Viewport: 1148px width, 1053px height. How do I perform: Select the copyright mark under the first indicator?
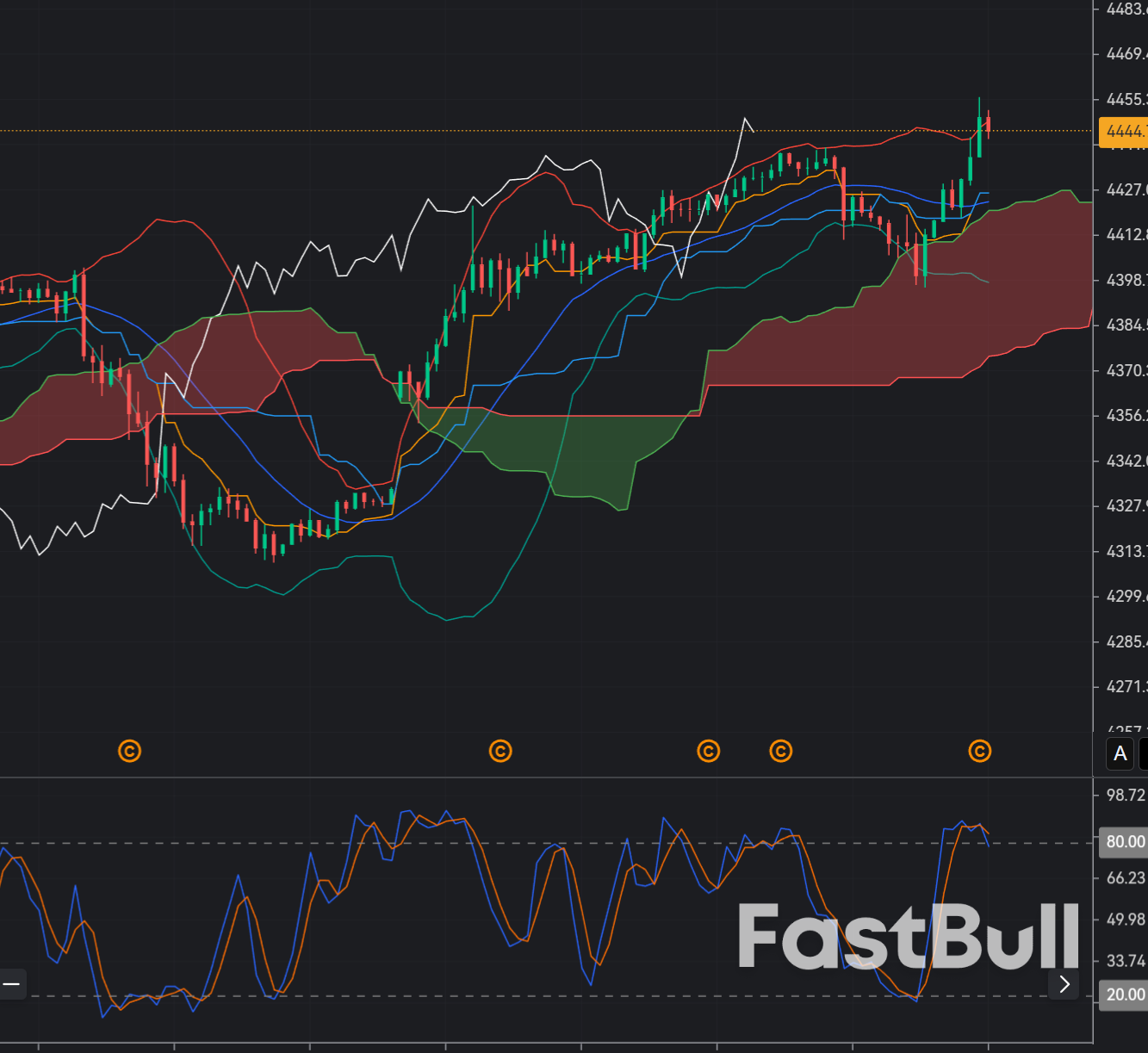[x=130, y=751]
